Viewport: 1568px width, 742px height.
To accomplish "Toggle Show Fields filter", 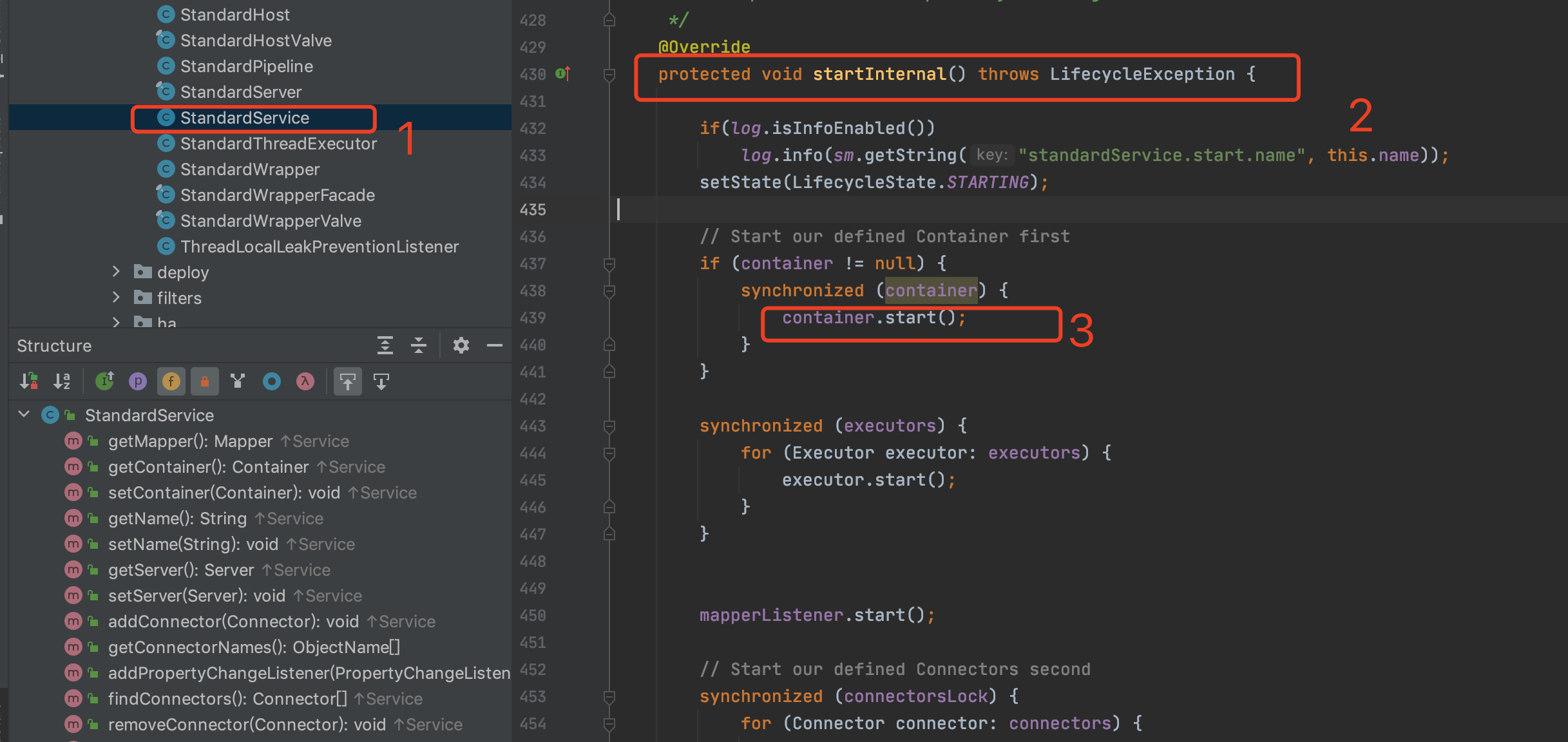I will [x=171, y=381].
